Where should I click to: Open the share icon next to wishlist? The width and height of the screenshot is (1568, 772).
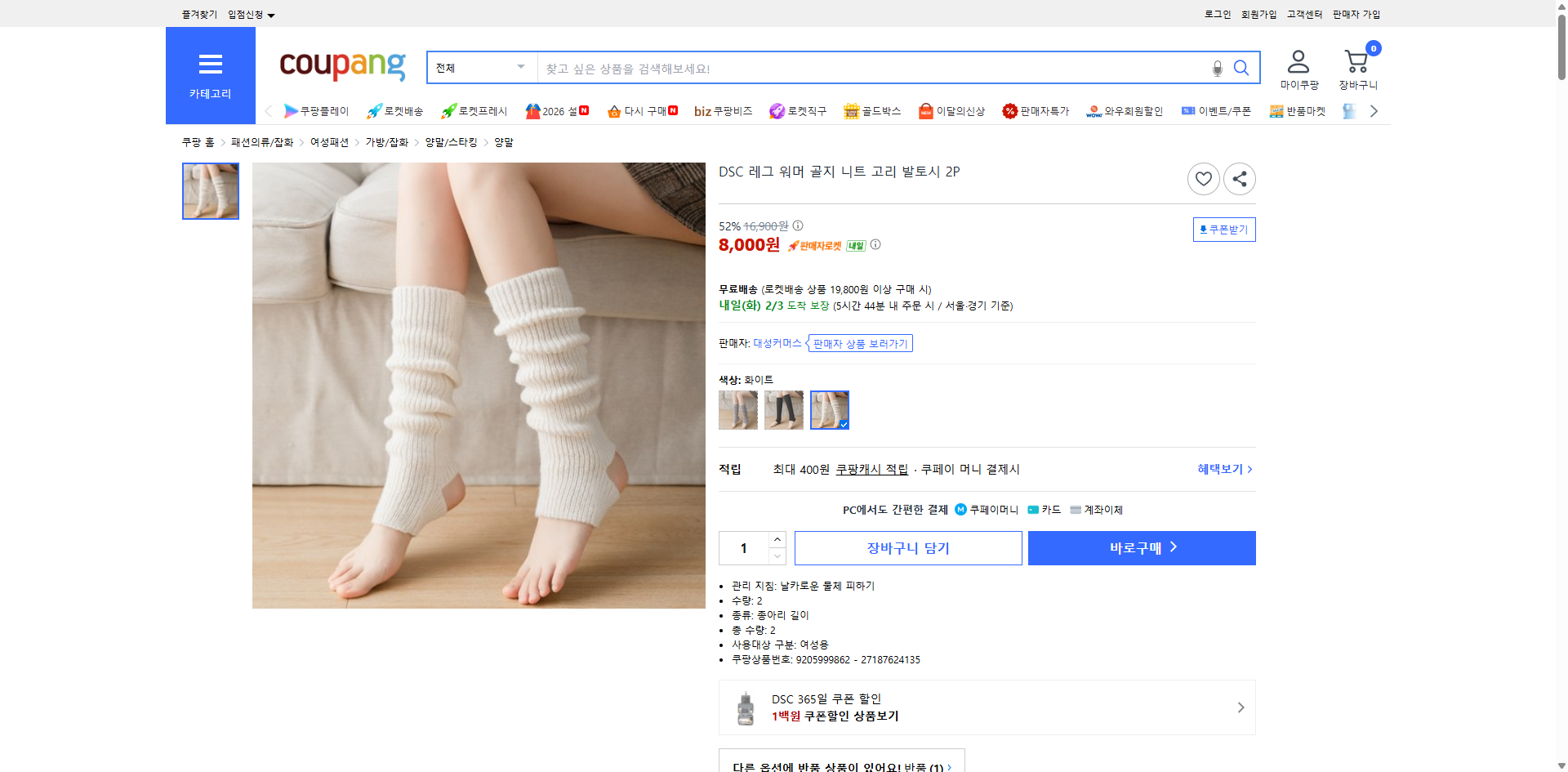click(x=1239, y=178)
